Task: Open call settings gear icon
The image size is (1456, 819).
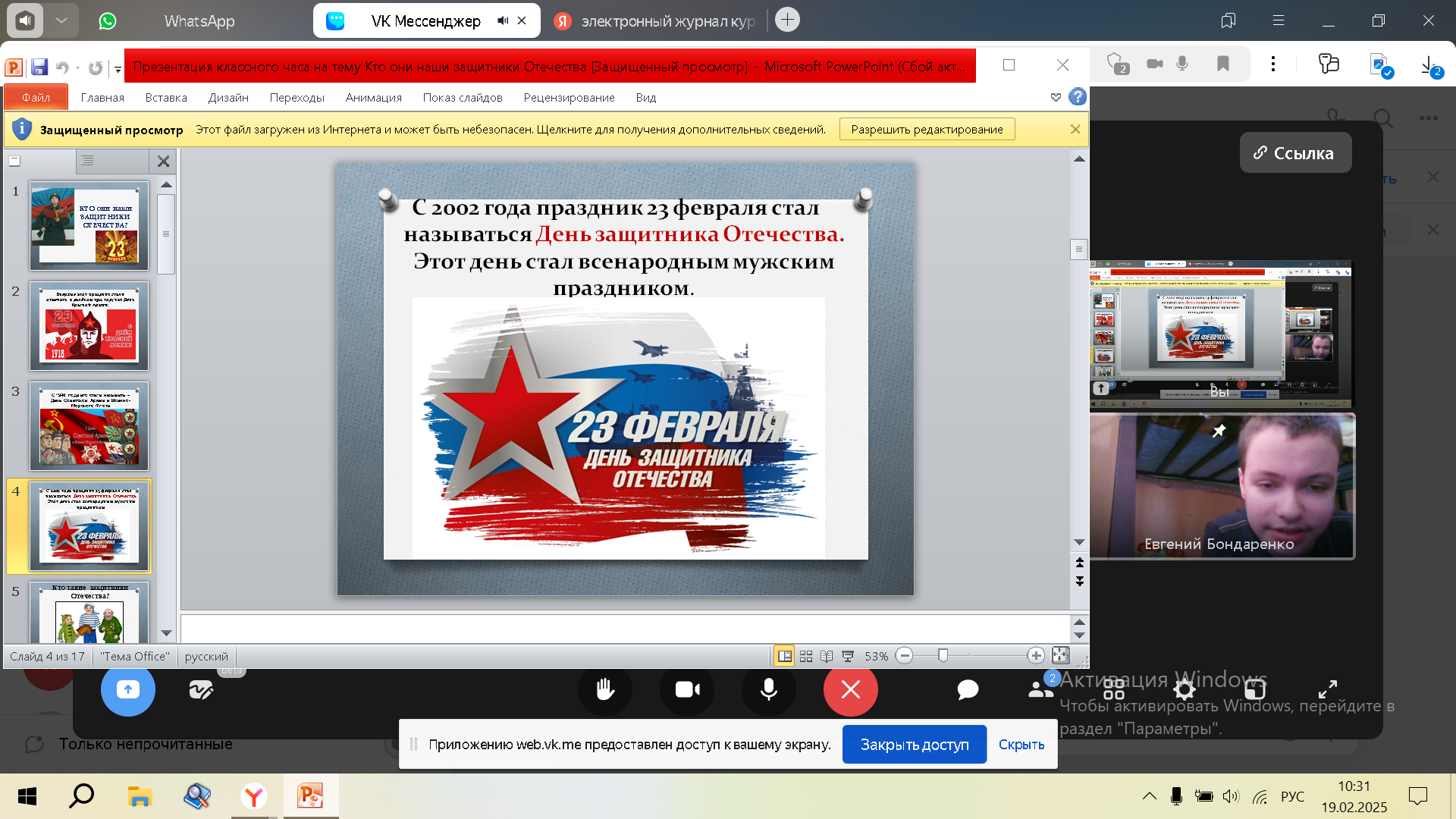Action: point(1185,690)
